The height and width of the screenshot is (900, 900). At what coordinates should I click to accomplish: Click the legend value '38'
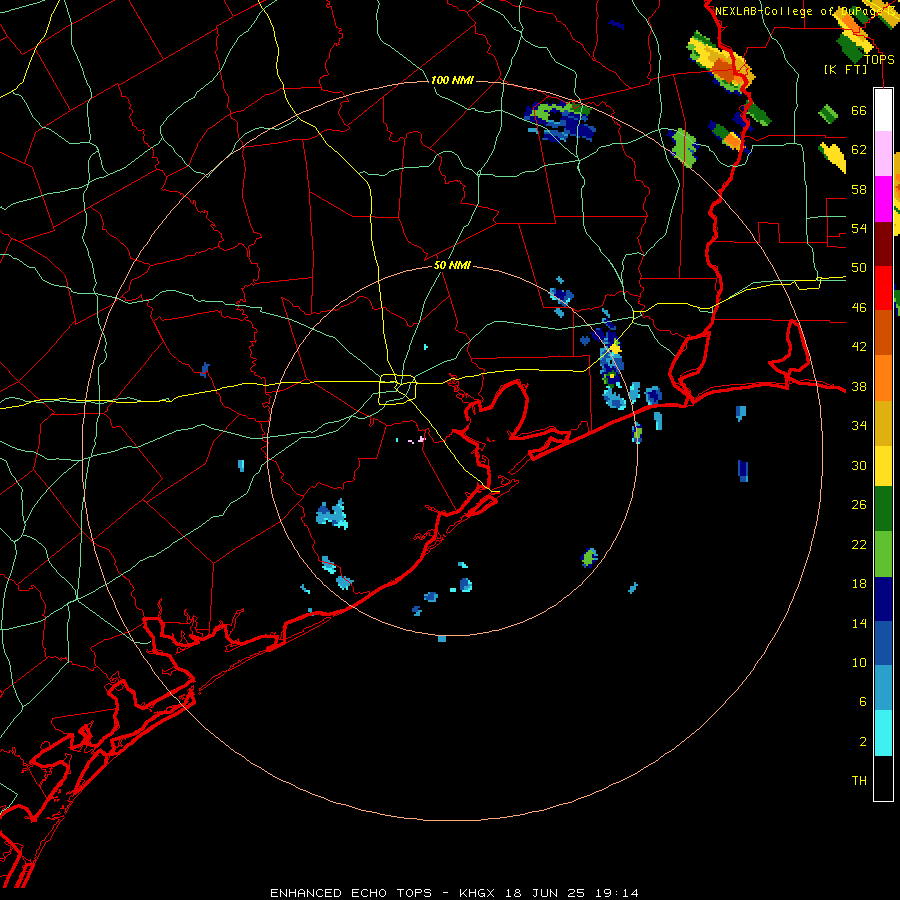[859, 386]
